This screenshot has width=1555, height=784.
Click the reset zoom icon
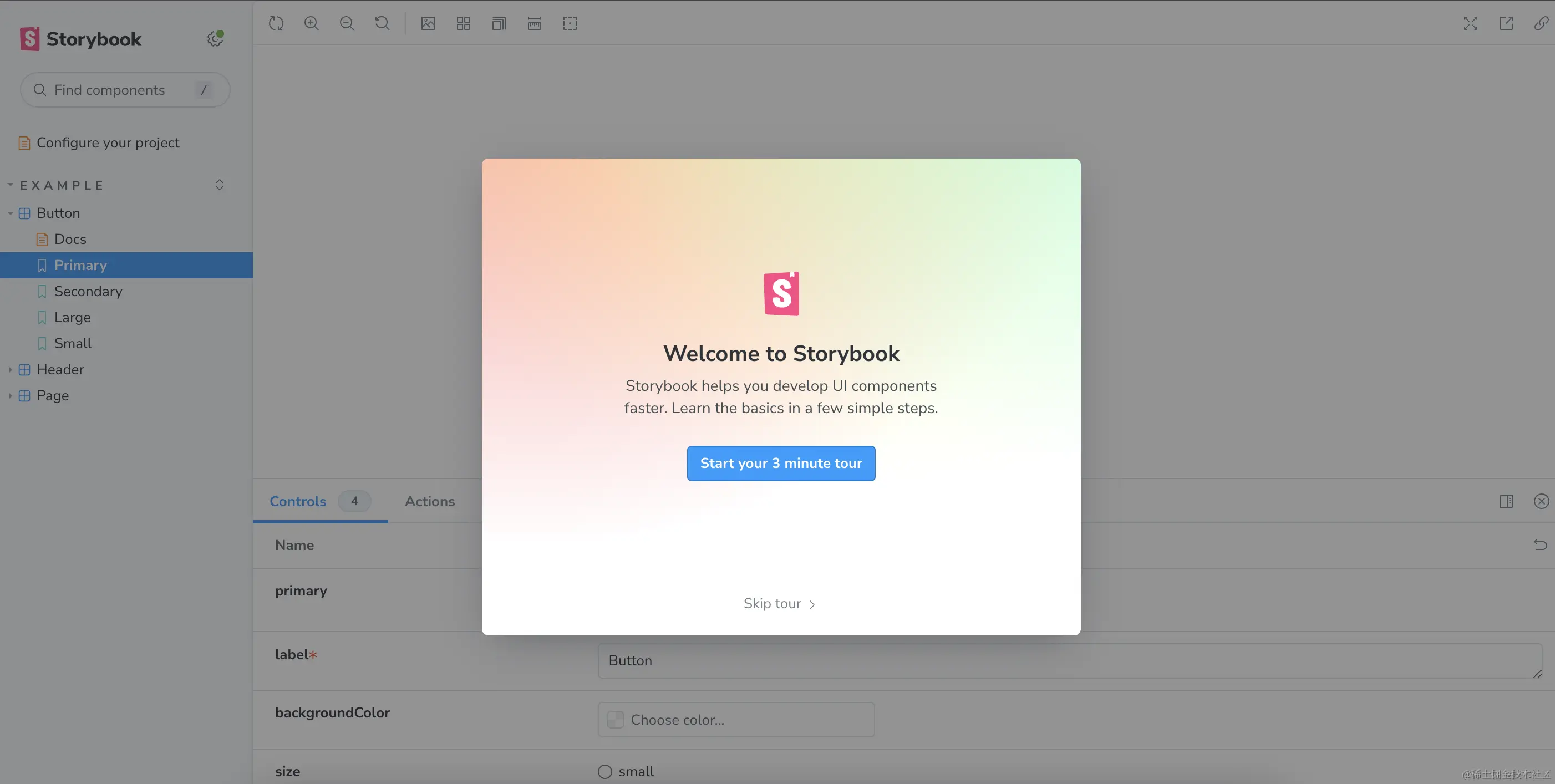coord(382,23)
